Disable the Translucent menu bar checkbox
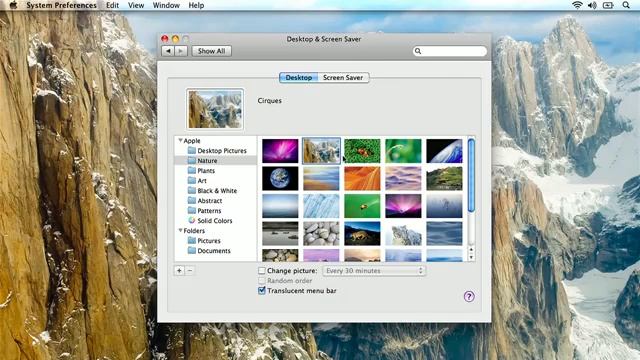 (x=262, y=291)
